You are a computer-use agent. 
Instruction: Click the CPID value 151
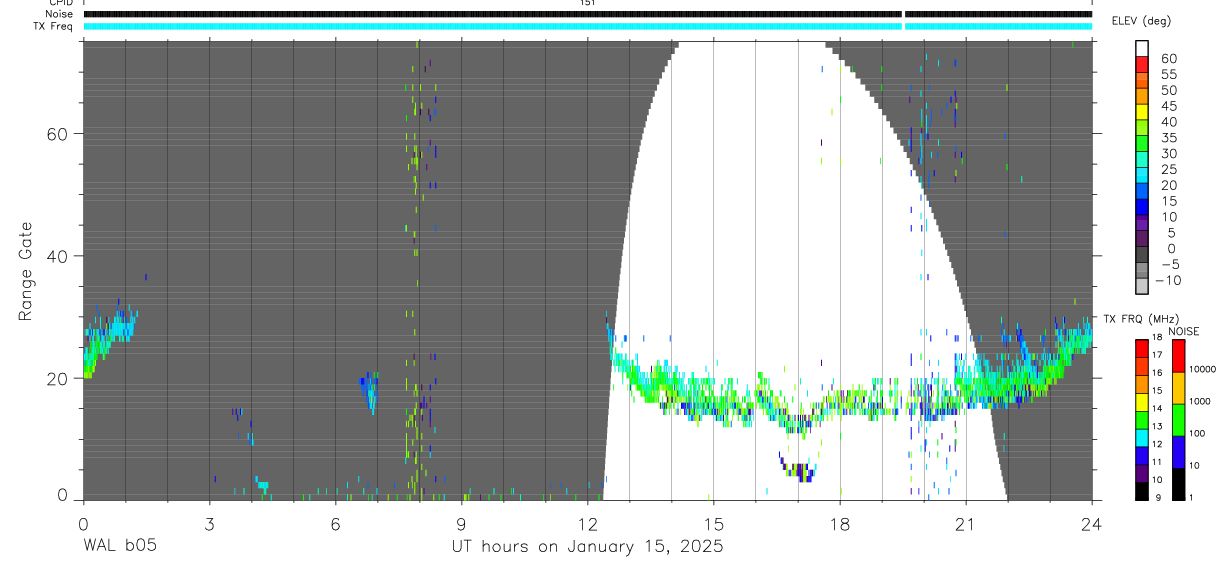[587, 3]
